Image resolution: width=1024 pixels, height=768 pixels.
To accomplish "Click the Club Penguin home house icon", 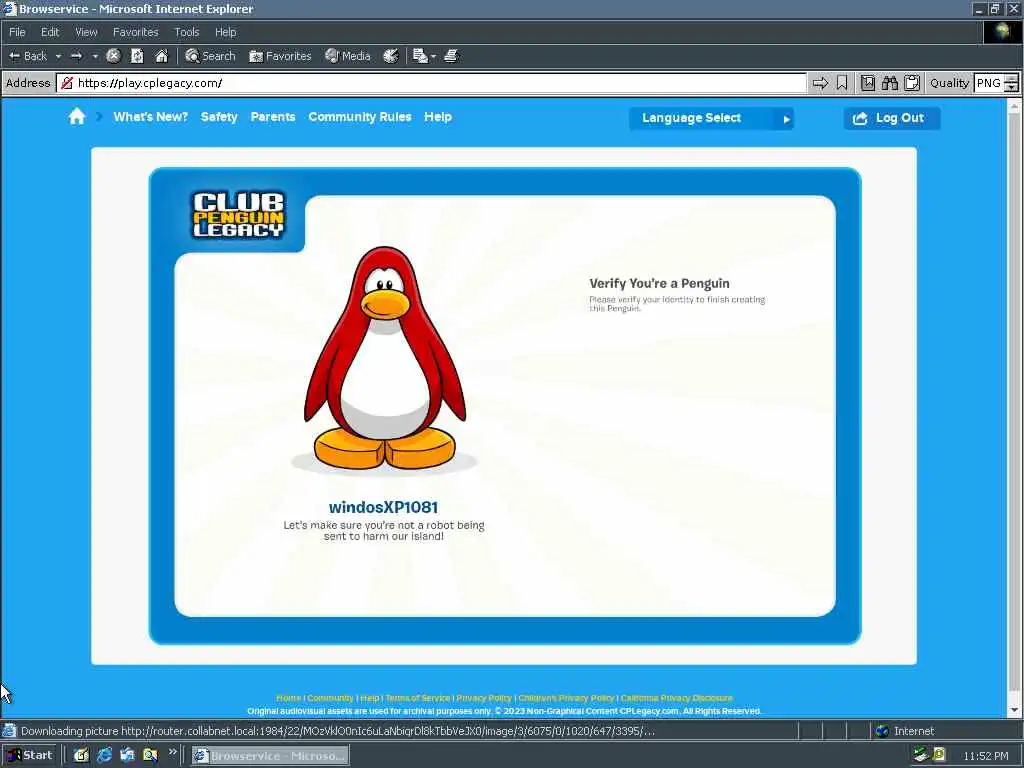I will (77, 117).
